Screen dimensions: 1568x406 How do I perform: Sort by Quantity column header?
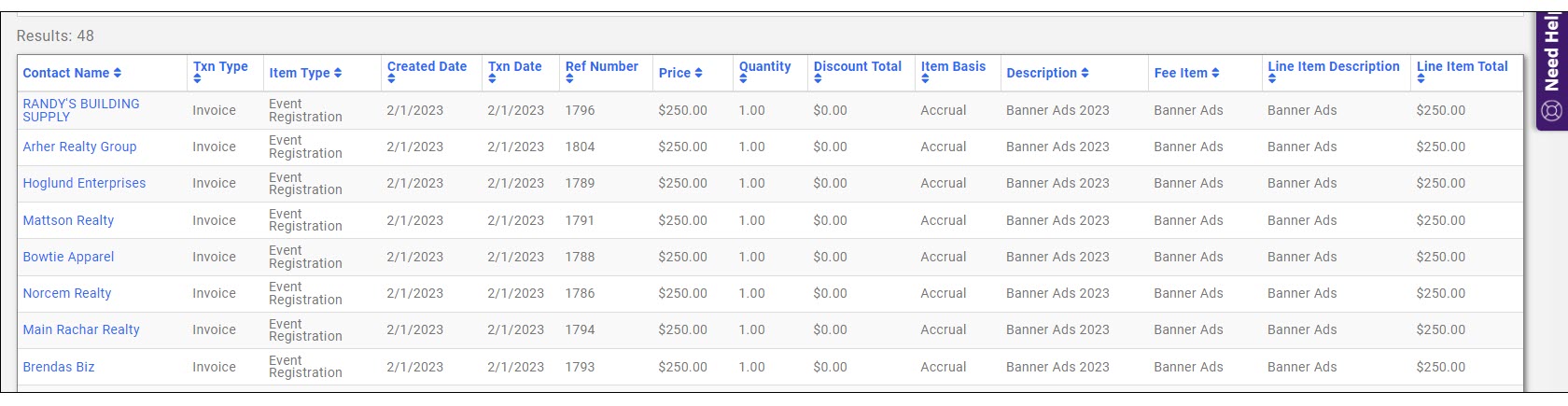coord(764,67)
